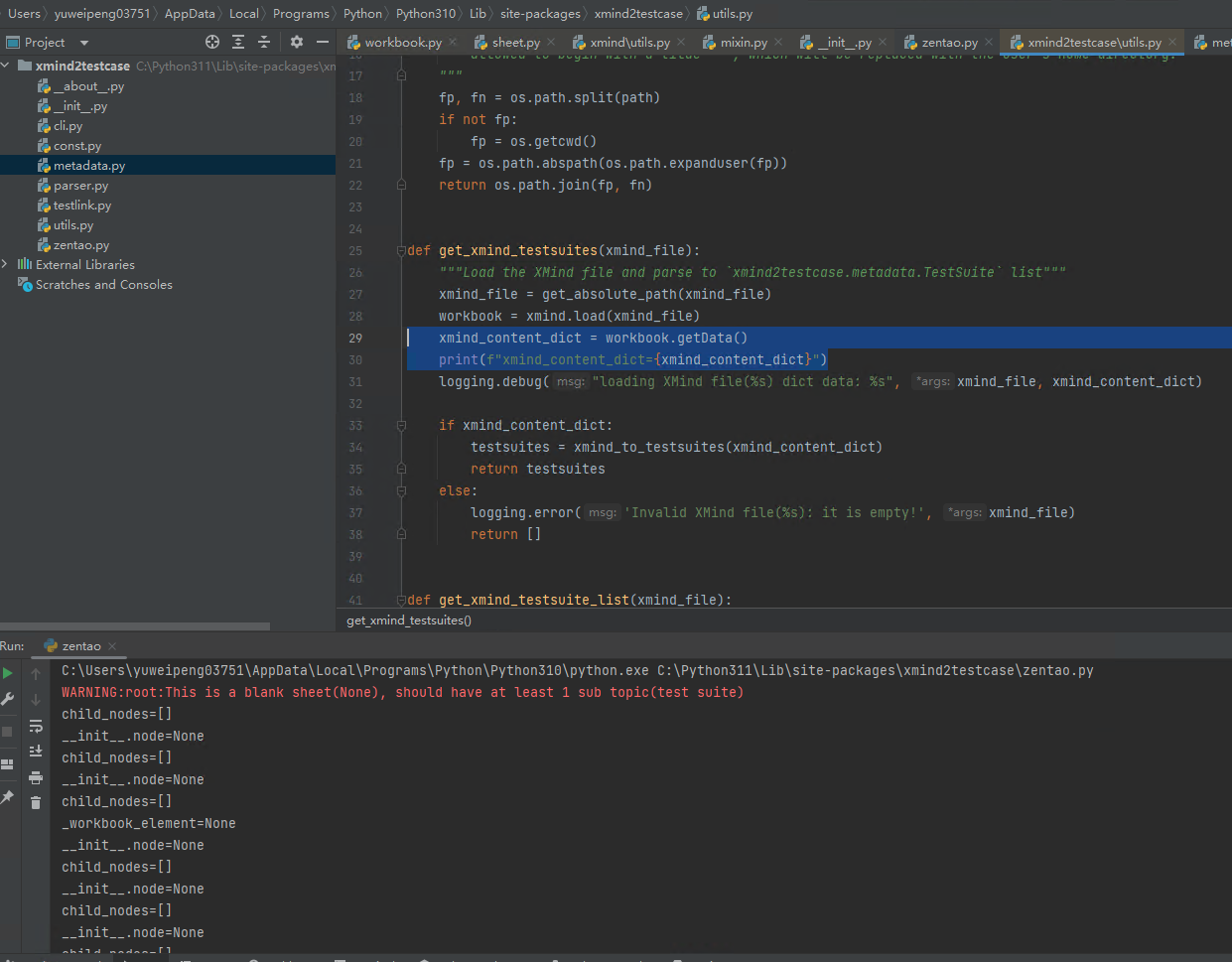Screen dimensions: 1232x962
Task: Open Project panel gear settings
Action: [296, 42]
